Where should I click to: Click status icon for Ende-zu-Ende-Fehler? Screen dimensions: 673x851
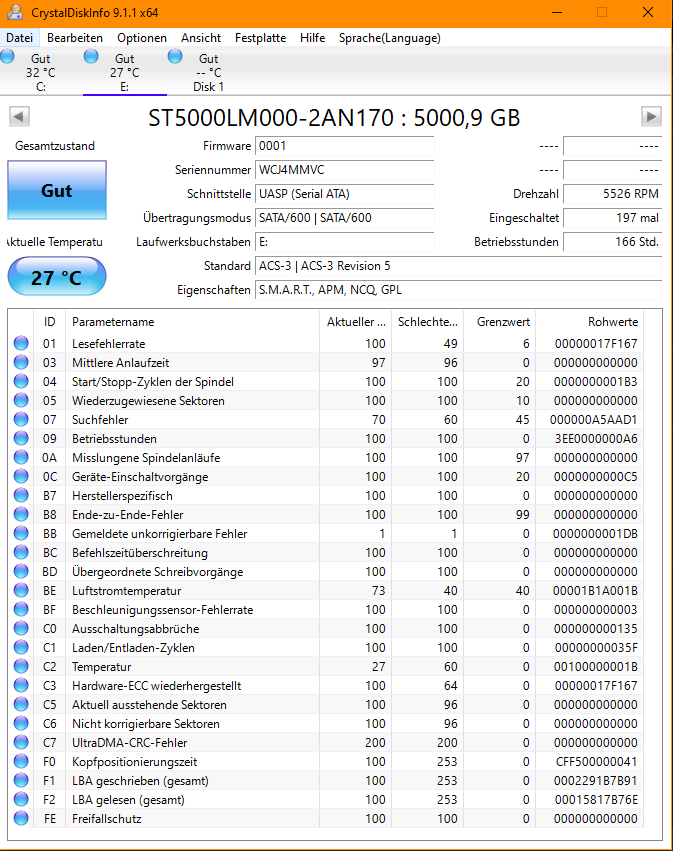21,514
